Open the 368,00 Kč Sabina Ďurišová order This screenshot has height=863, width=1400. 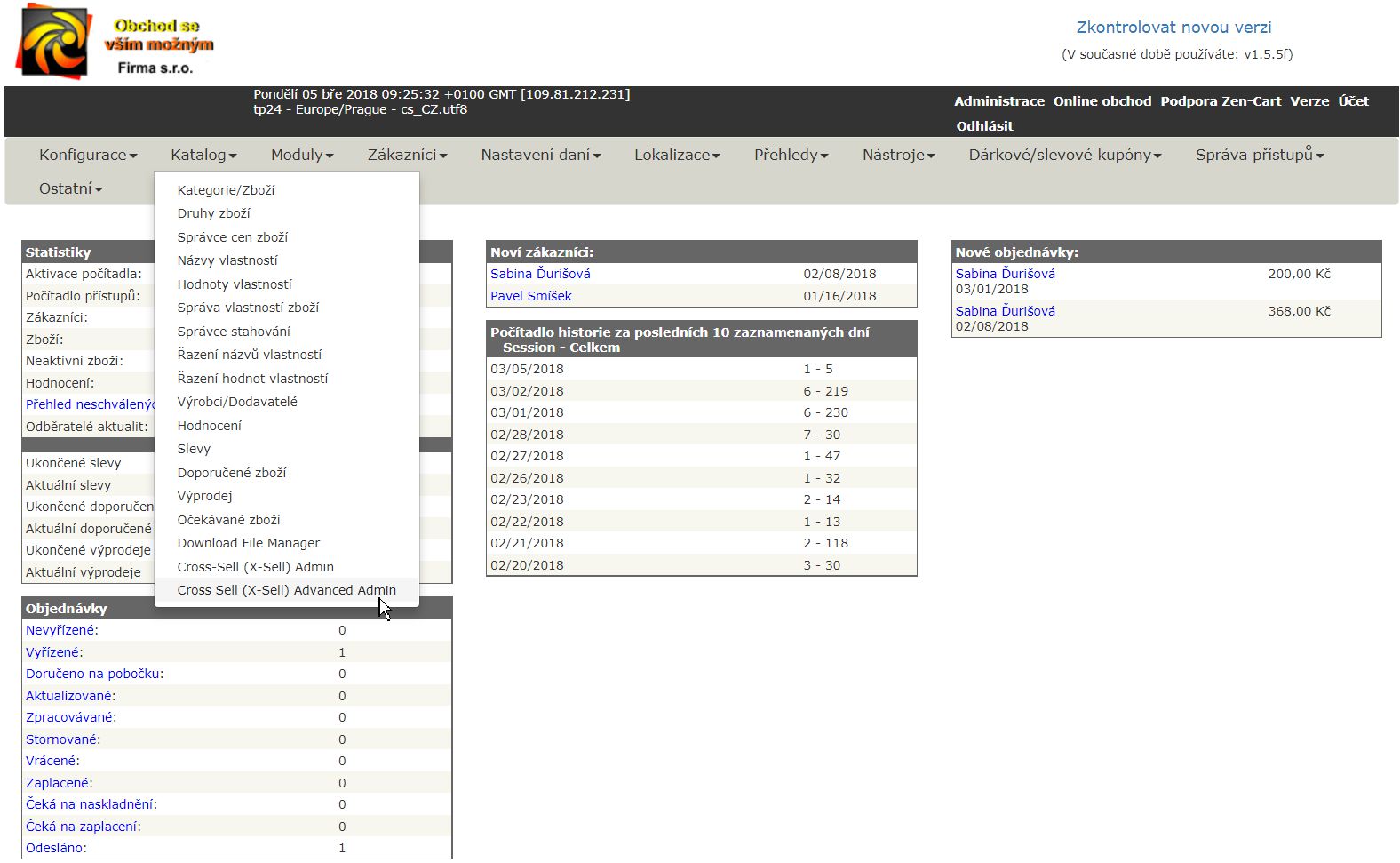coord(1005,311)
